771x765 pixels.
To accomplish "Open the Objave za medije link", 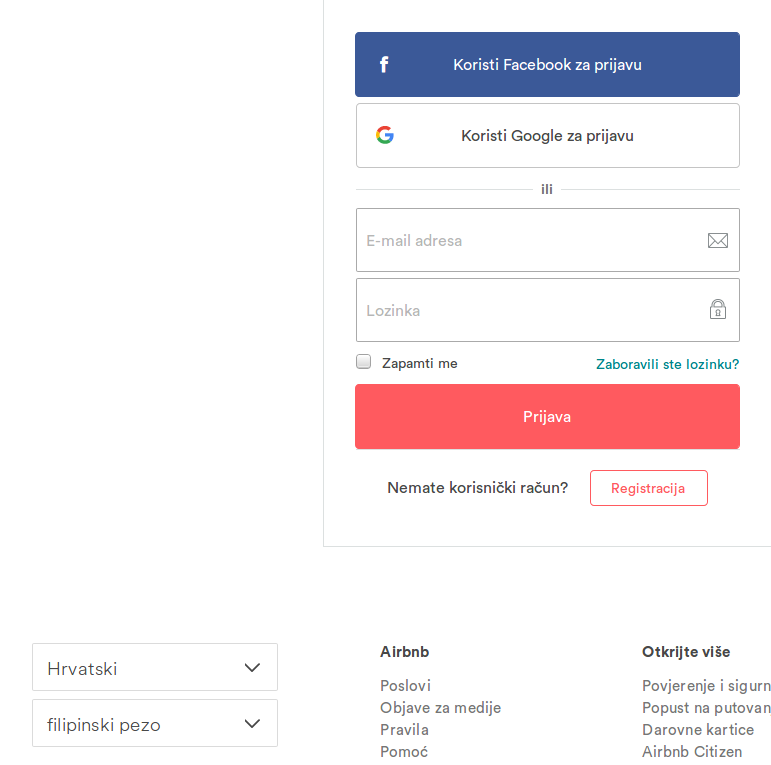I will tap(440, 707).
